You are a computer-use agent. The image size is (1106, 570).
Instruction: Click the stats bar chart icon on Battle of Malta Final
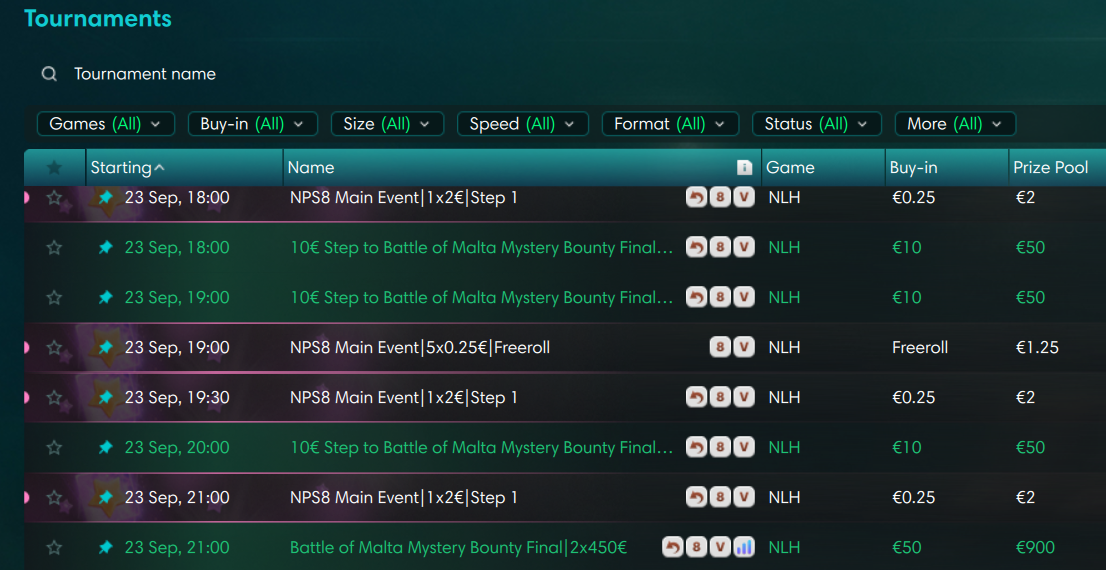click(x=743, y=547)
